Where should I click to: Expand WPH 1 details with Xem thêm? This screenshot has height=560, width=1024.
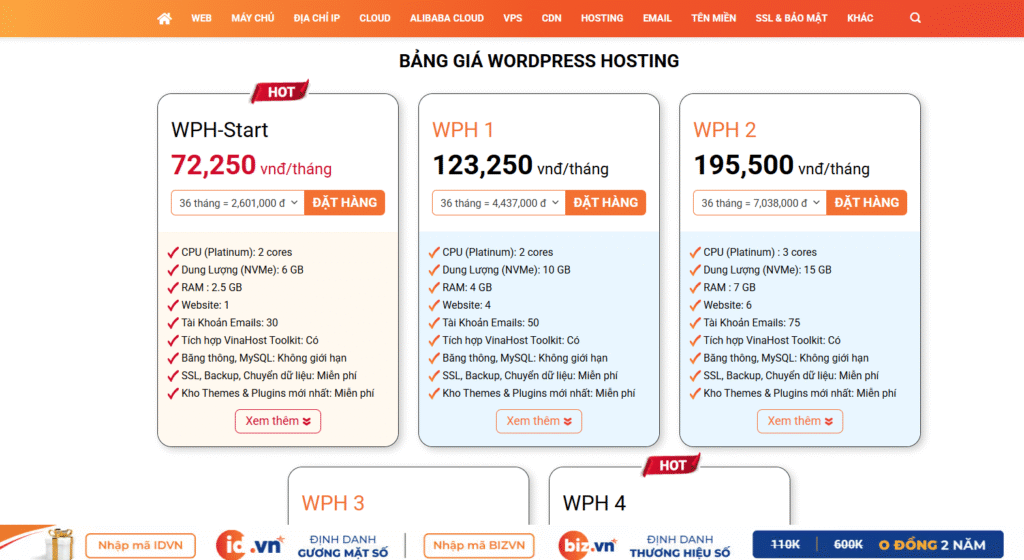539,421
